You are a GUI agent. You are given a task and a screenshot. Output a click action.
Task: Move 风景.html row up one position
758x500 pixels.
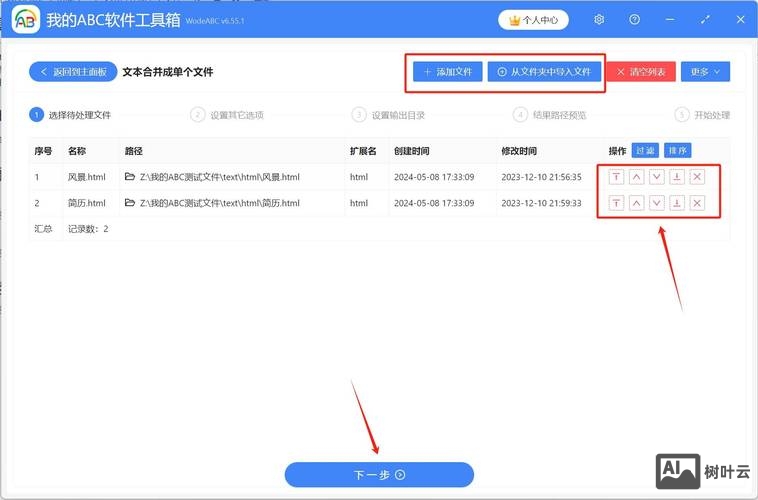pos(636,177)
